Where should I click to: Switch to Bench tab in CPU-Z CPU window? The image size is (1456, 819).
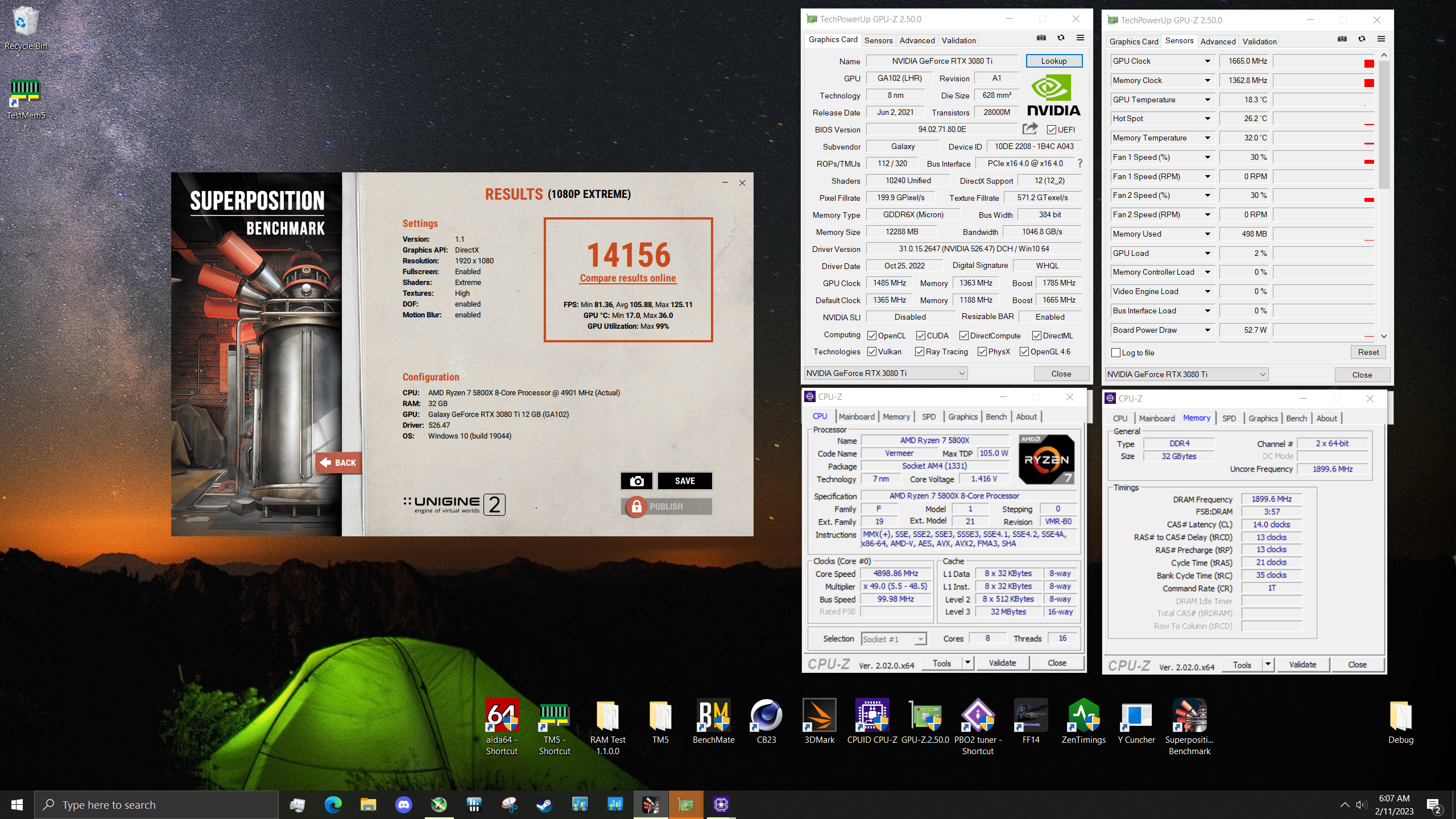pos(996,416)
